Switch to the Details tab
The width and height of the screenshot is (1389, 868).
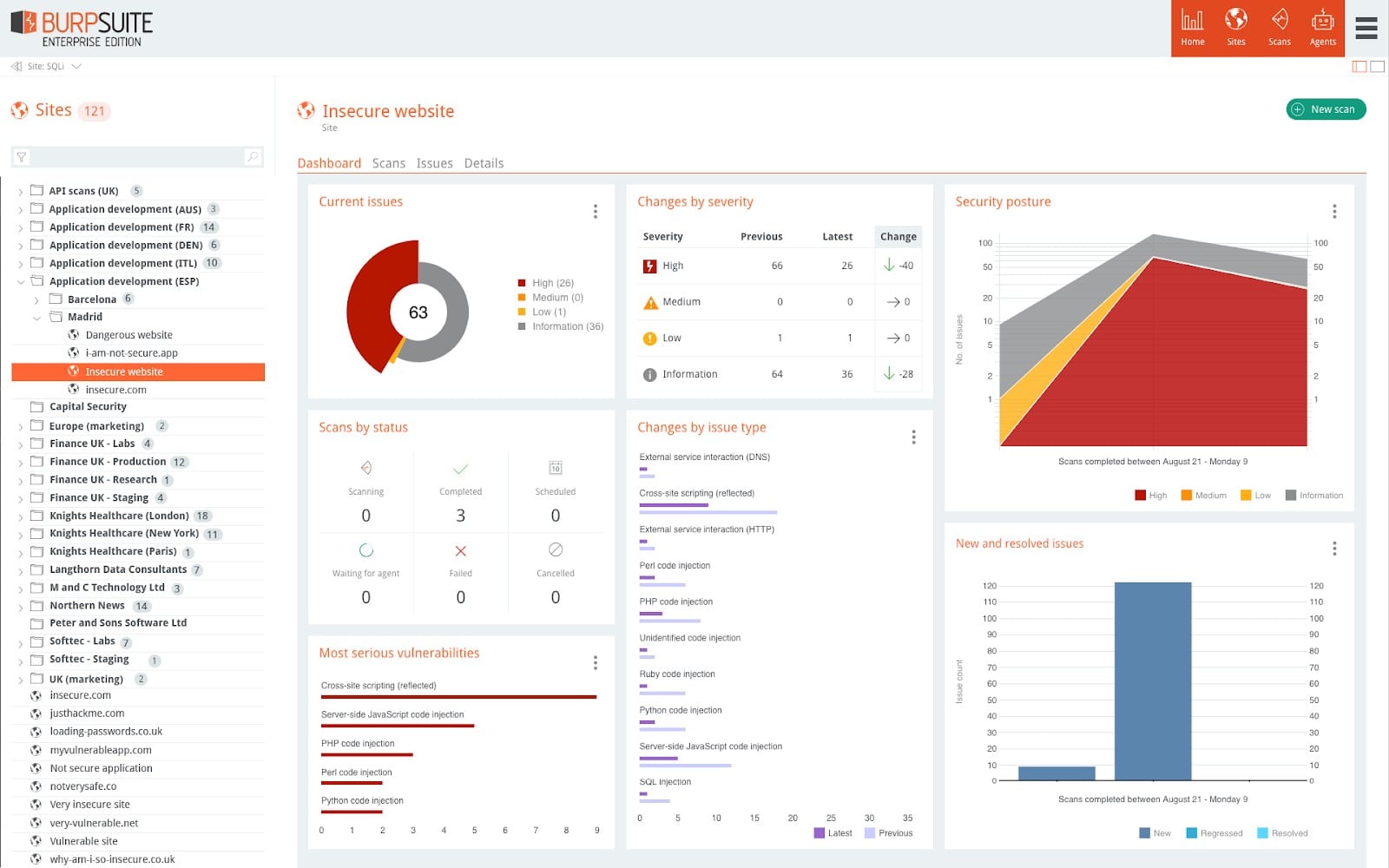pos(484,163)
